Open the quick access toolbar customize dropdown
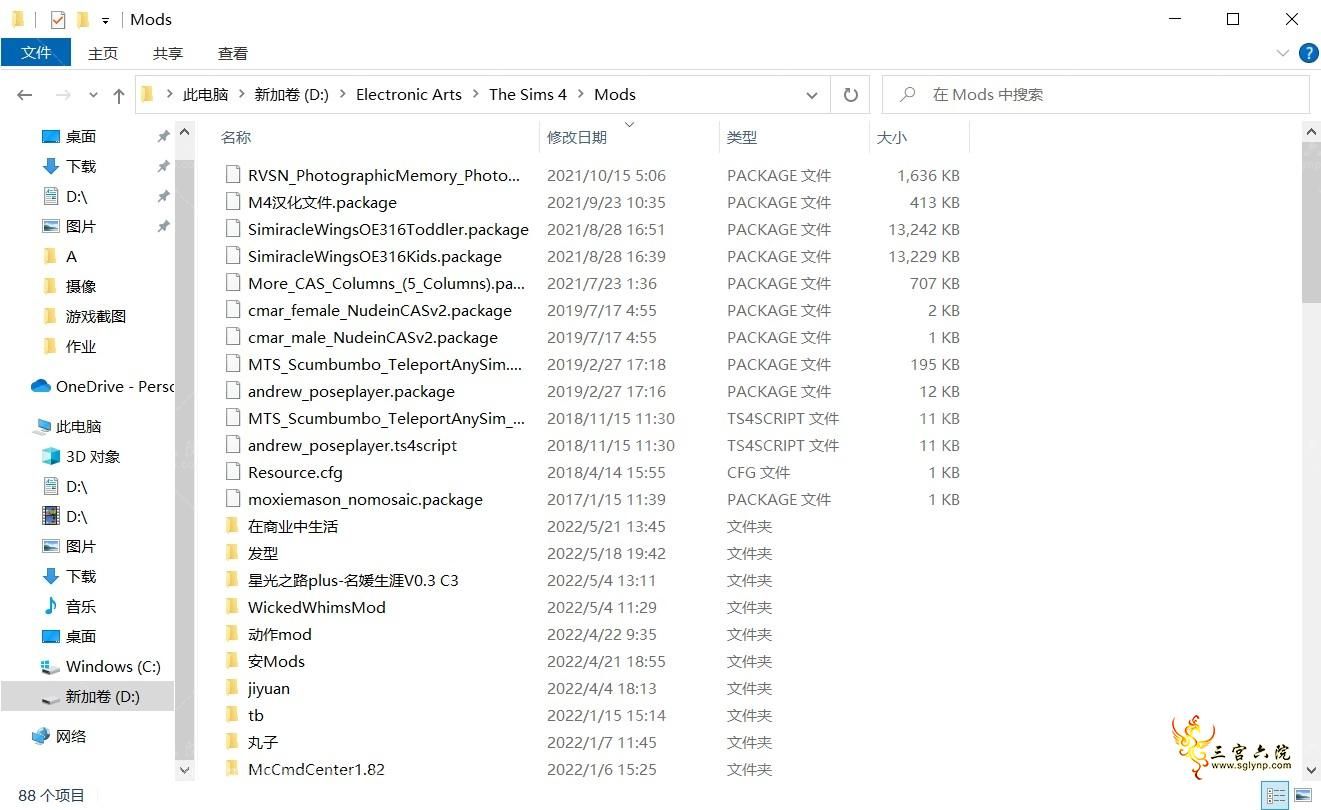 105,20
